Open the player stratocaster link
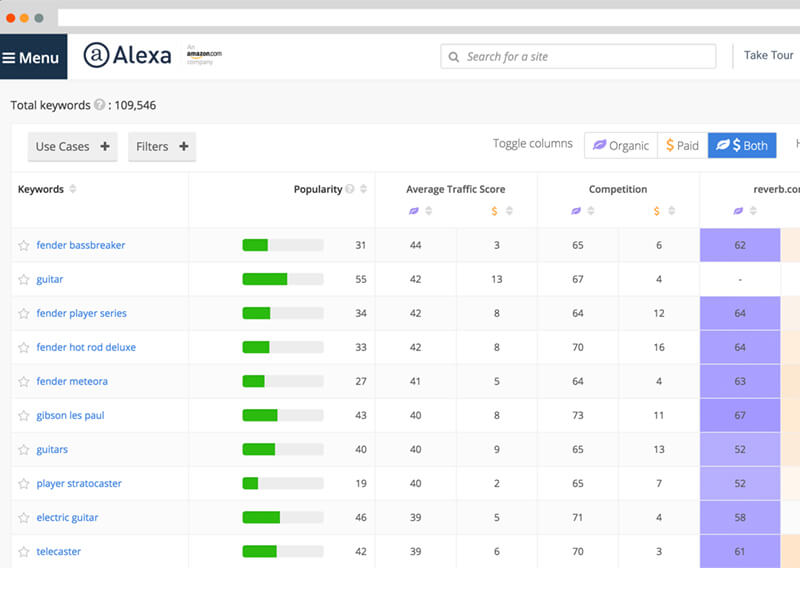The height and width of the screenshot is (600, 800). 79,483
